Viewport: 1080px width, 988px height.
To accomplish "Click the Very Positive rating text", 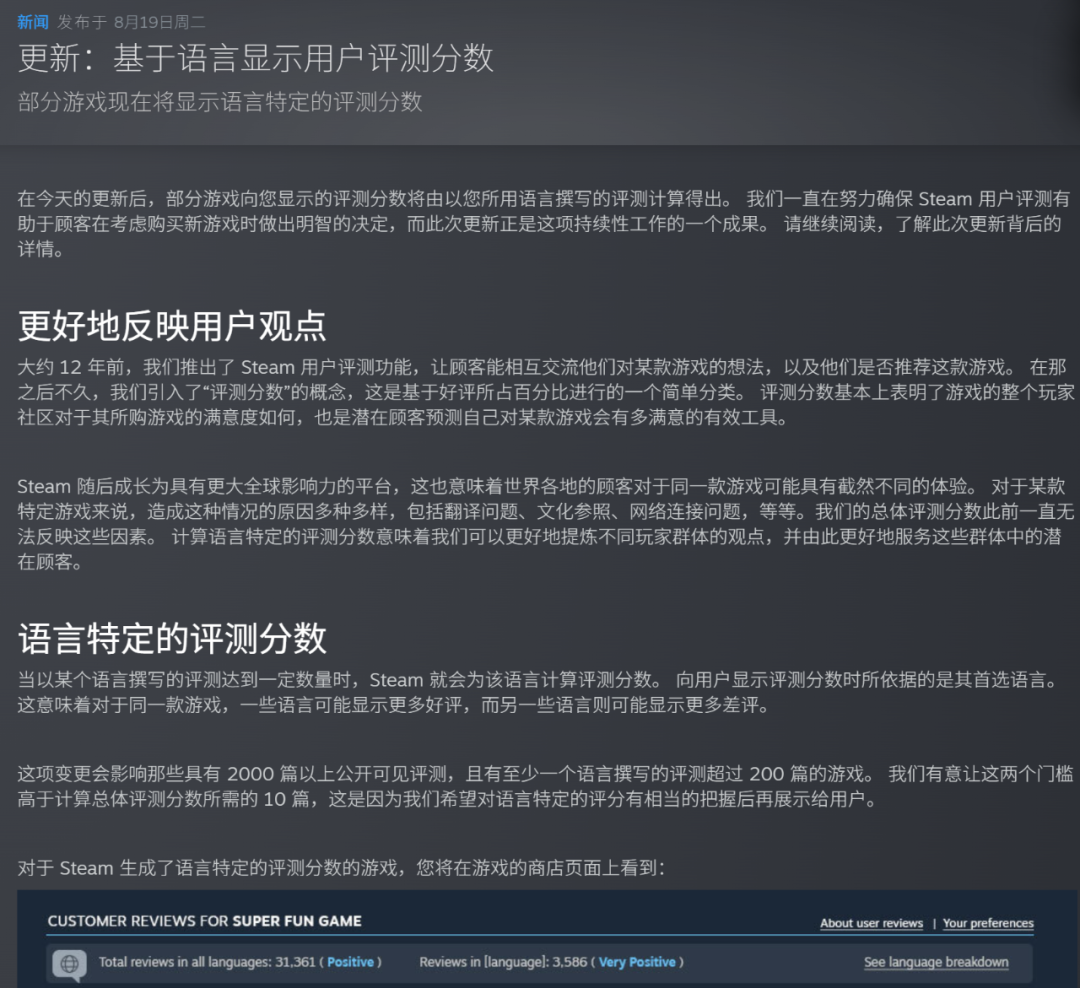I will (x=637, y=962).
